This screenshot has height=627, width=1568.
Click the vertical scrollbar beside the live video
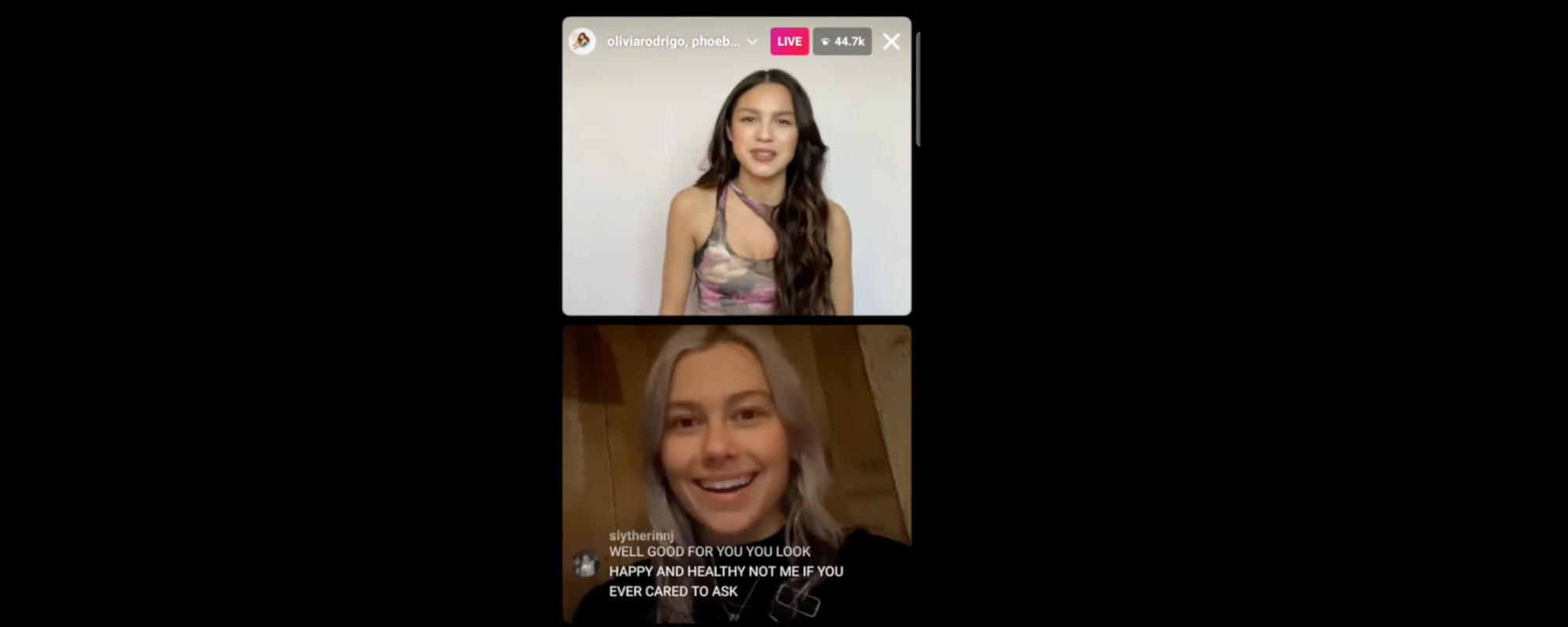click(x=917, y=89)
